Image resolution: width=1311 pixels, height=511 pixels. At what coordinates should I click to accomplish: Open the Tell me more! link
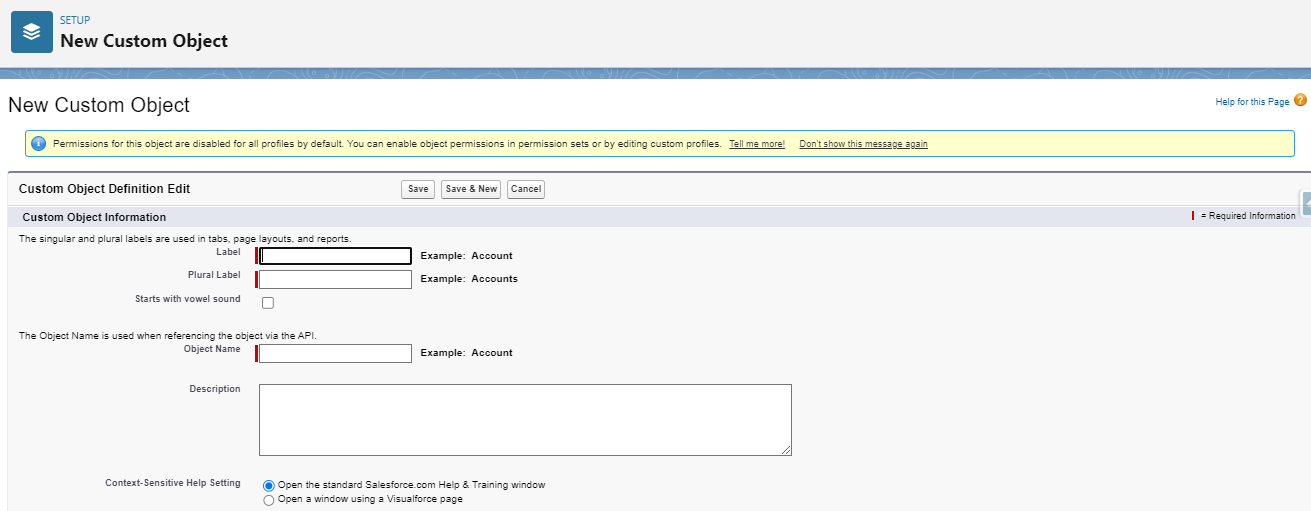click(x=757, y=144)
